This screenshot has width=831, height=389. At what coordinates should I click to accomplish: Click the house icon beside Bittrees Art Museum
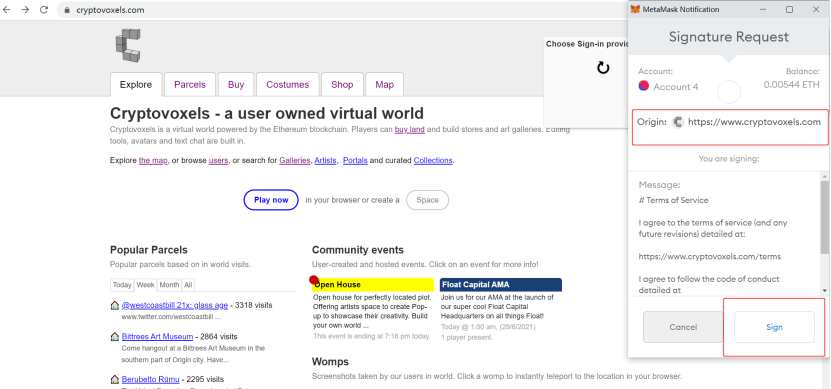point(114,337)
